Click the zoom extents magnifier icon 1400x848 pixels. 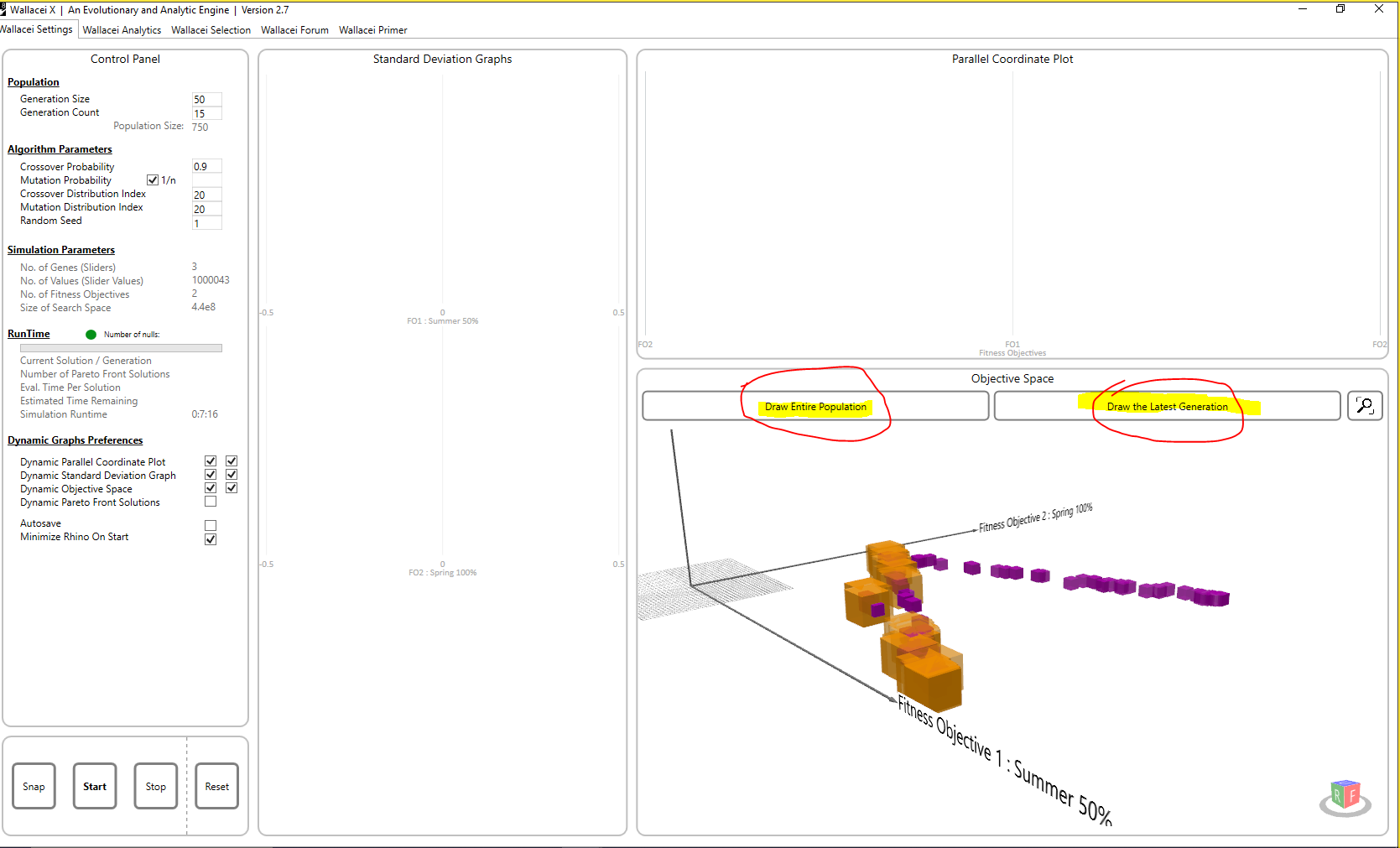(1365, 406)
